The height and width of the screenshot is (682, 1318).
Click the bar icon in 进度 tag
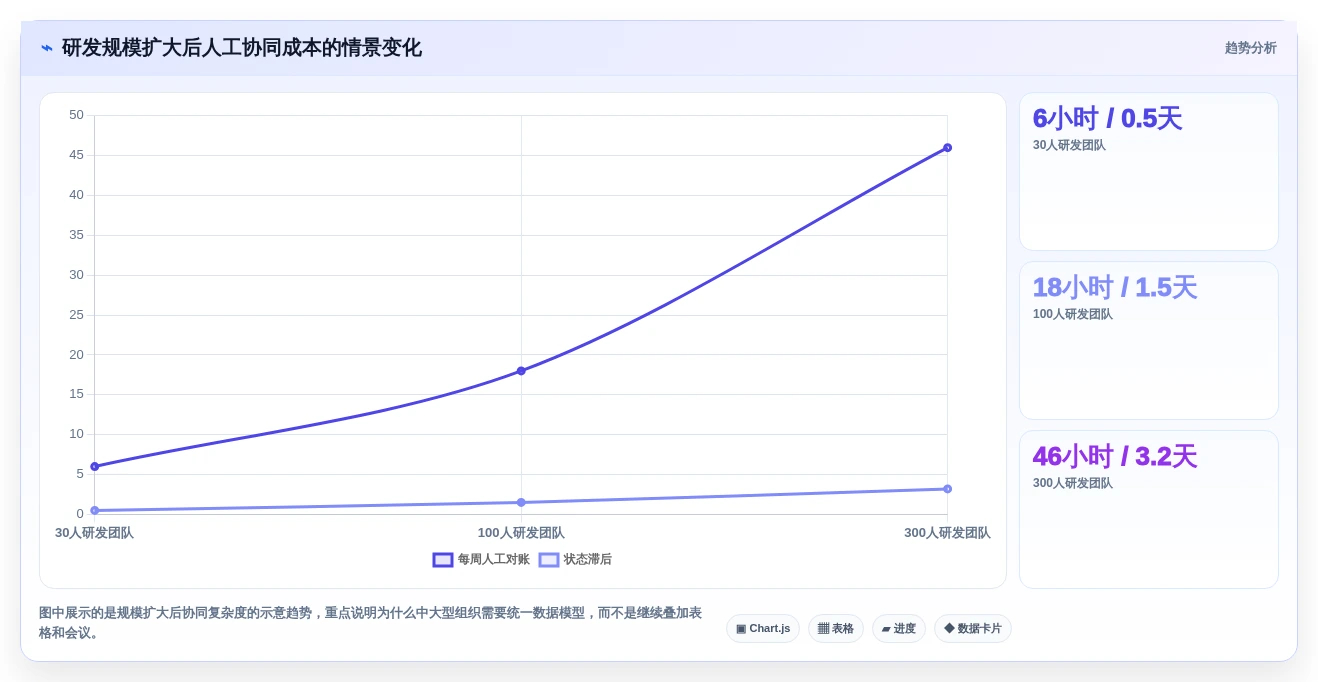[x=886, y=629]
